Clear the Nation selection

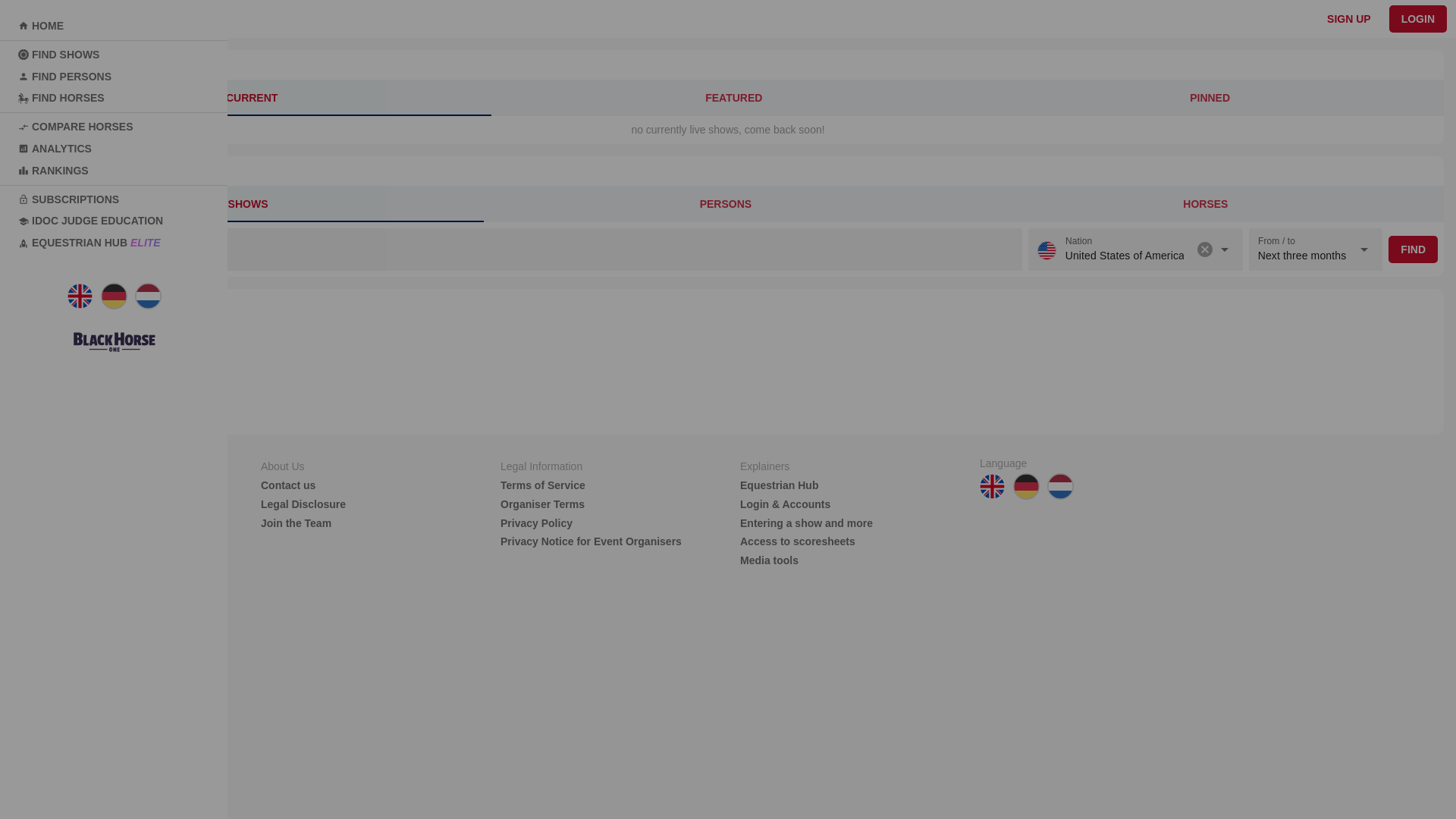(1204, 249)
